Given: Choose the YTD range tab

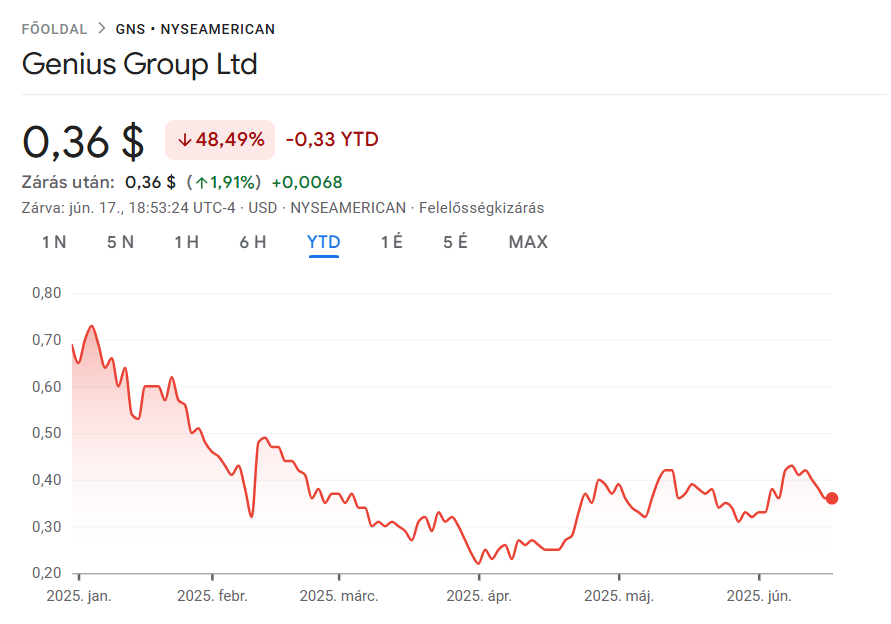Looking at the screenshot, I should point(323,242).
